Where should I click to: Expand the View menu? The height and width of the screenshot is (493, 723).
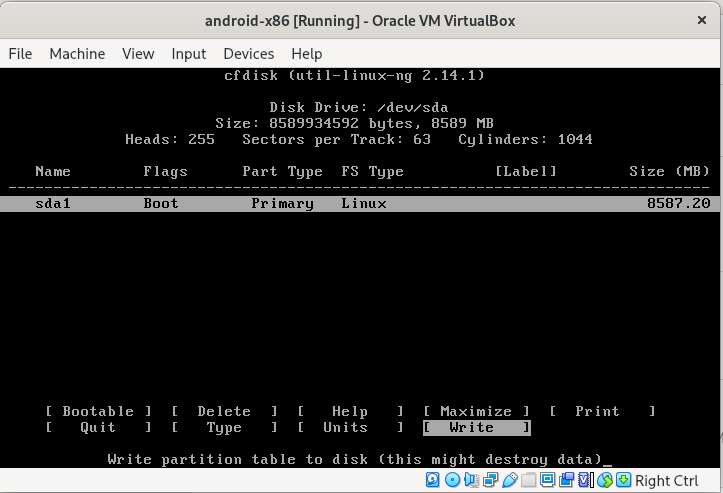point(138,54)
